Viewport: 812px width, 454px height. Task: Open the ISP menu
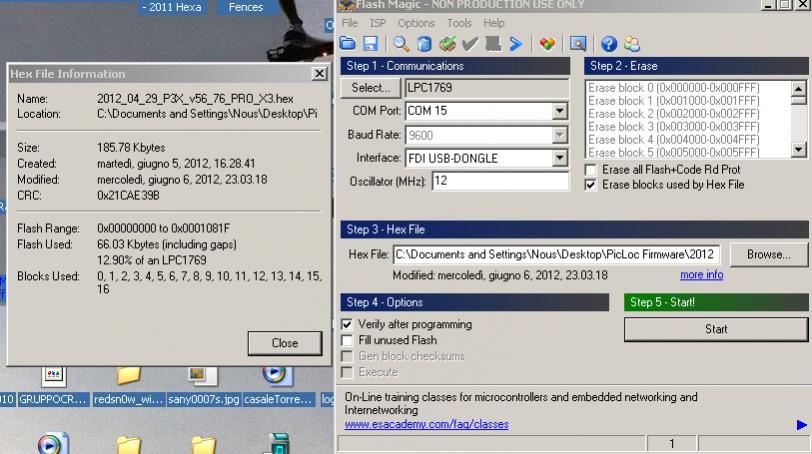377,23
